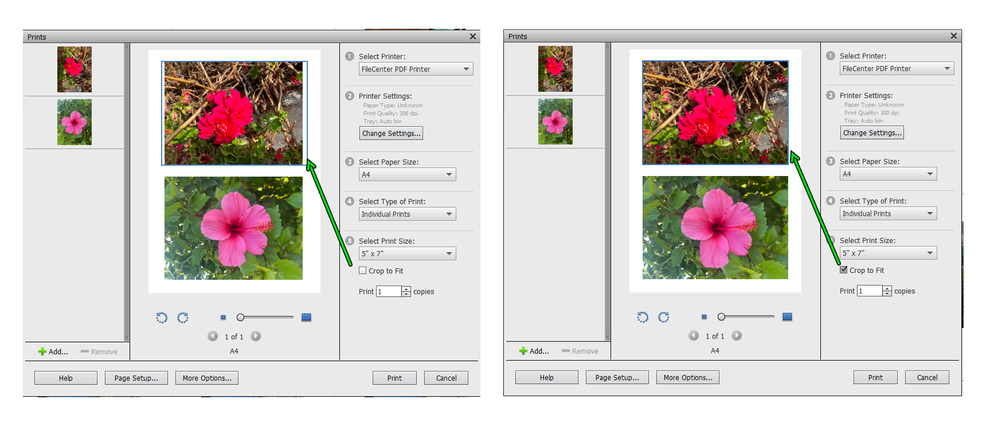Uncheck the checked Crop to Fit box
998x426 pixels.
844,270
